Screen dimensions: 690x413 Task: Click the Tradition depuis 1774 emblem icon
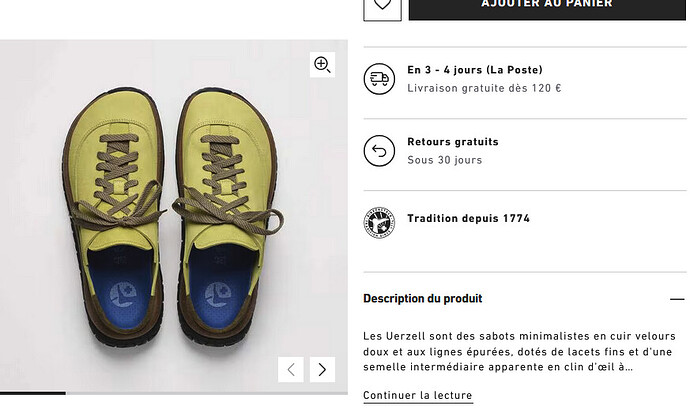379,223
